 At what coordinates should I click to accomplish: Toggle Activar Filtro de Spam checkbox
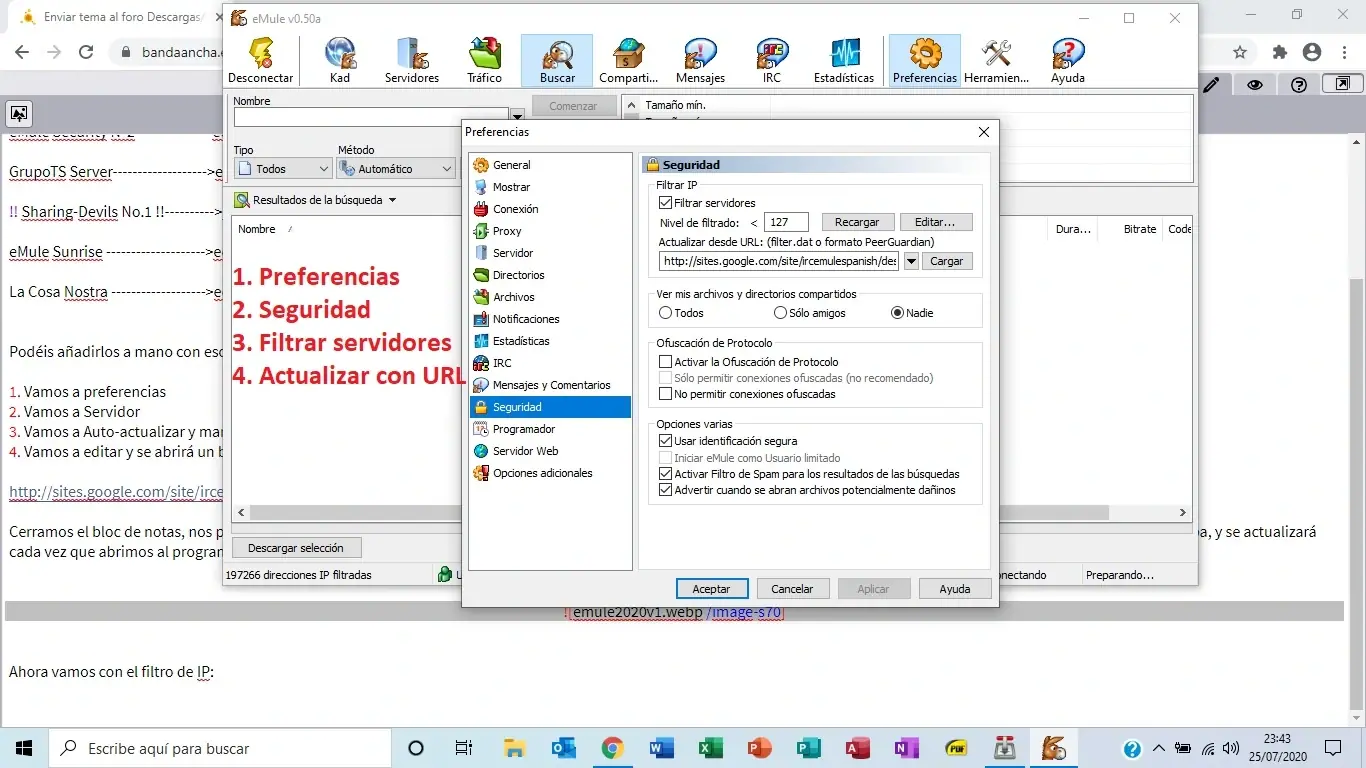click(x=666, y=474)
